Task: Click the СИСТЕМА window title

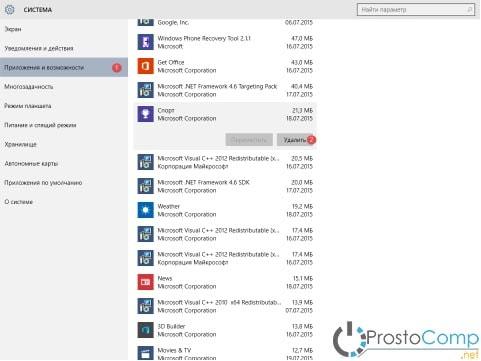Action: coord(38,10)
